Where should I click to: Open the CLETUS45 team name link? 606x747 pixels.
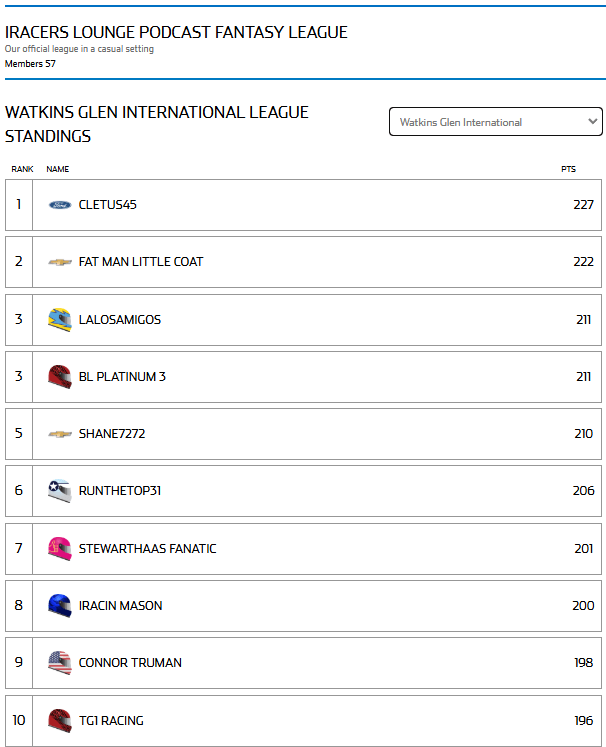pyautogui.click(x=108, y=205)
